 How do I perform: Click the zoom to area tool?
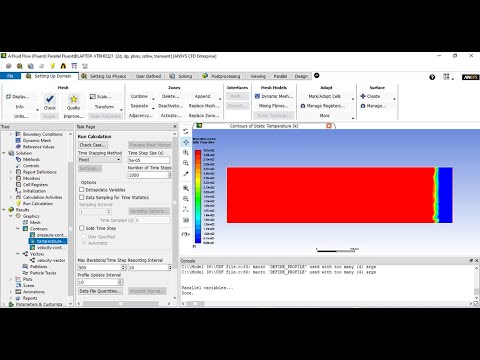tap(186, 163)
